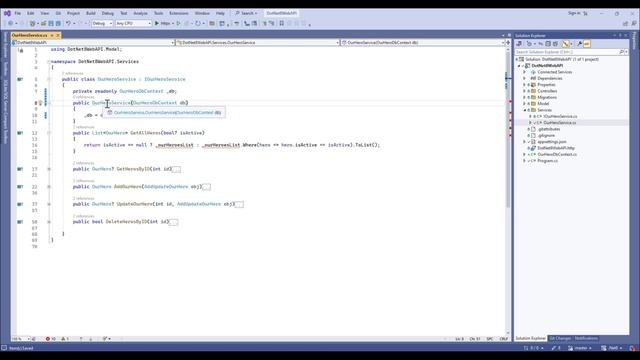This screenshot has height=360, width=640.
Task: Open the Extensions menu
Action: (x=179, y=13)
